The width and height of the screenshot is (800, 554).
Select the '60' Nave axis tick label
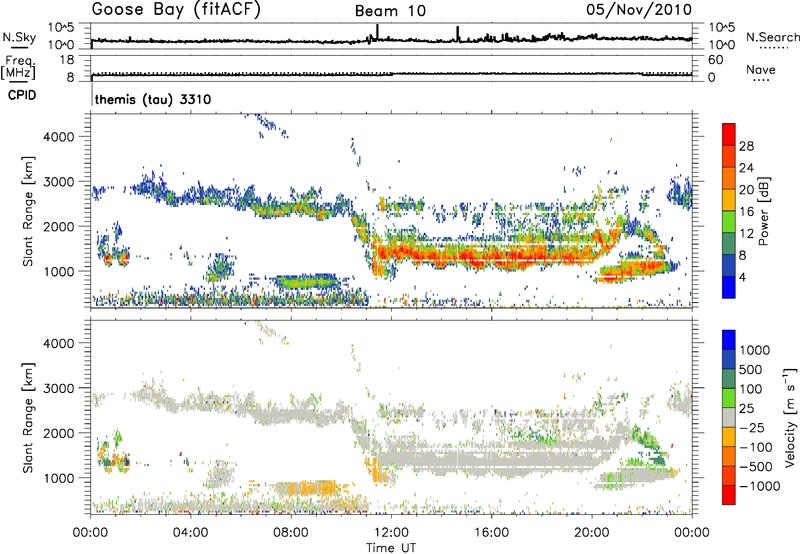tap(715, 60)
